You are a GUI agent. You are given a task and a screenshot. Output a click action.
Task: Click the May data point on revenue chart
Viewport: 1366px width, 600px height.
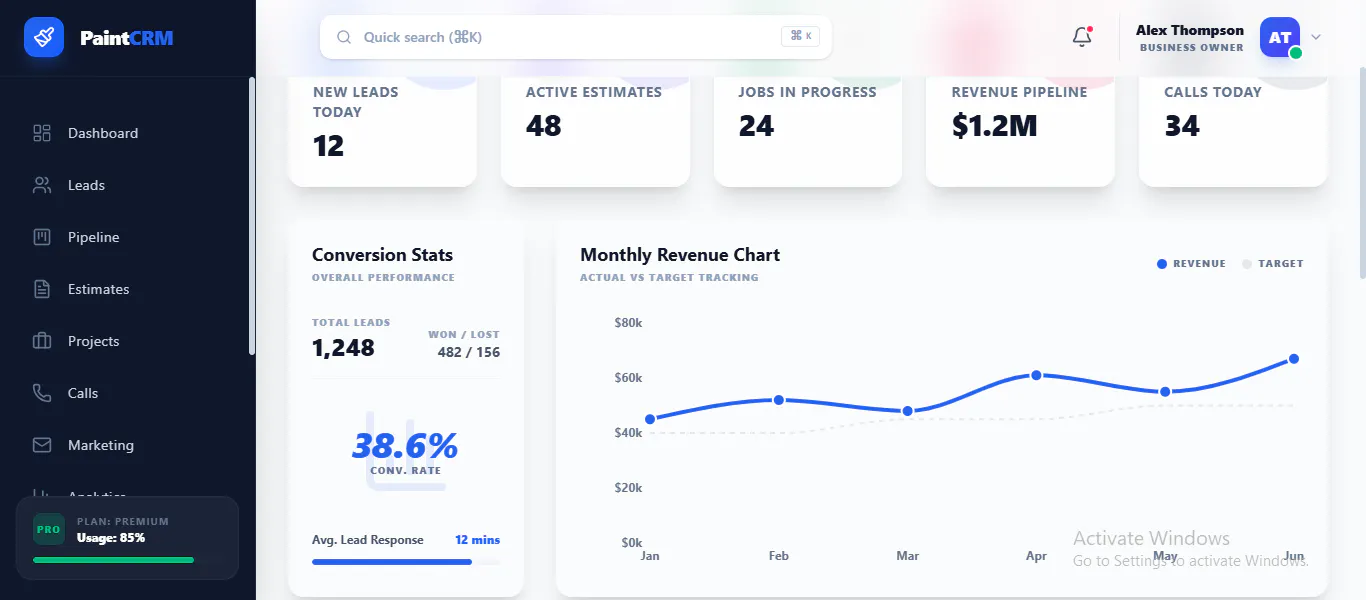point(1165,392)
